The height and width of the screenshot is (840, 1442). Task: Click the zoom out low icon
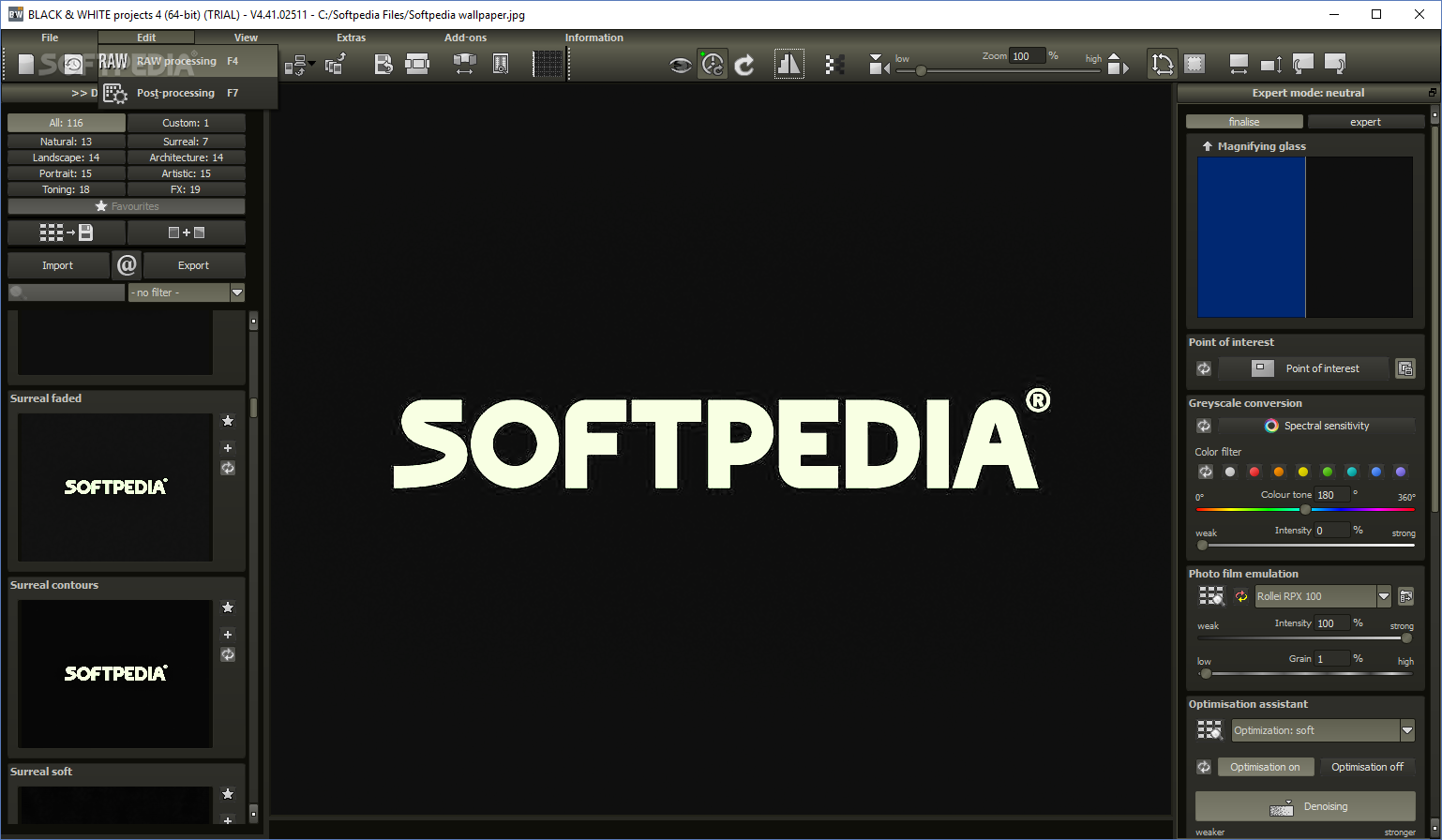[879, 64]
